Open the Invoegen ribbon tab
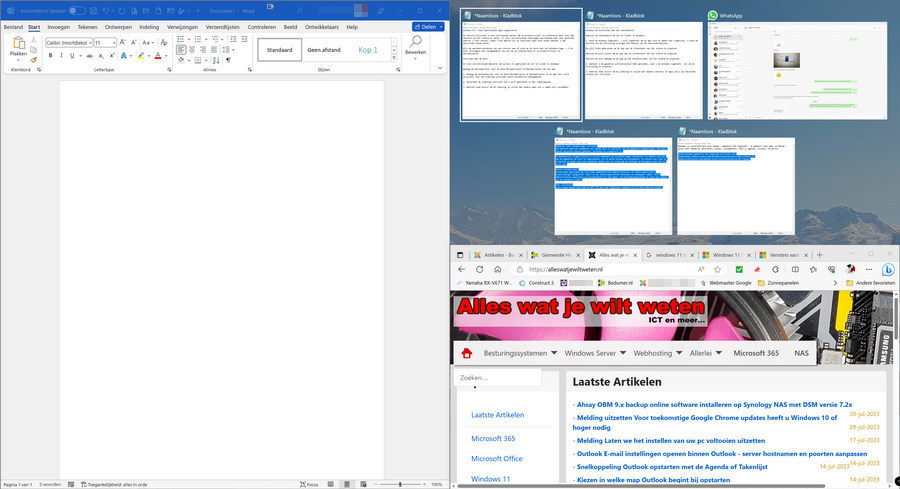The image size is (900, 489). coord(59,27)
